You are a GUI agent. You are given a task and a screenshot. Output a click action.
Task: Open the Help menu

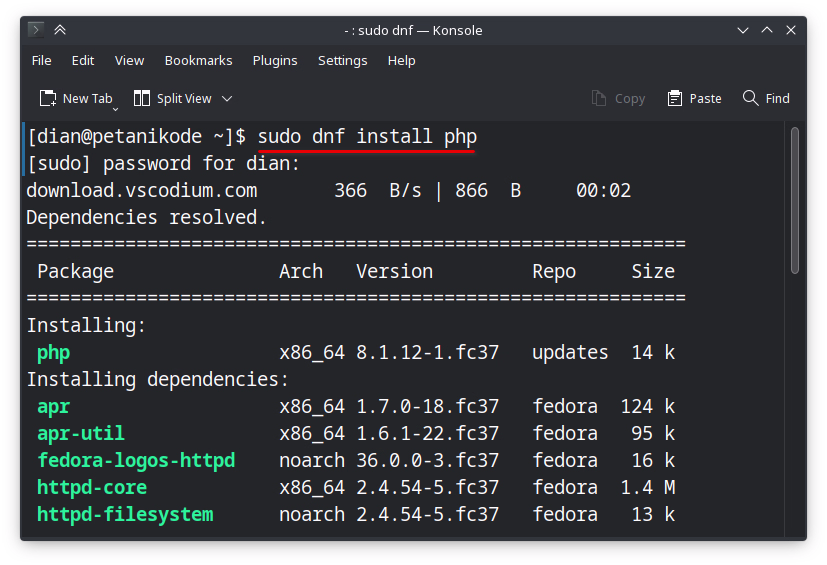coord(401,61)
